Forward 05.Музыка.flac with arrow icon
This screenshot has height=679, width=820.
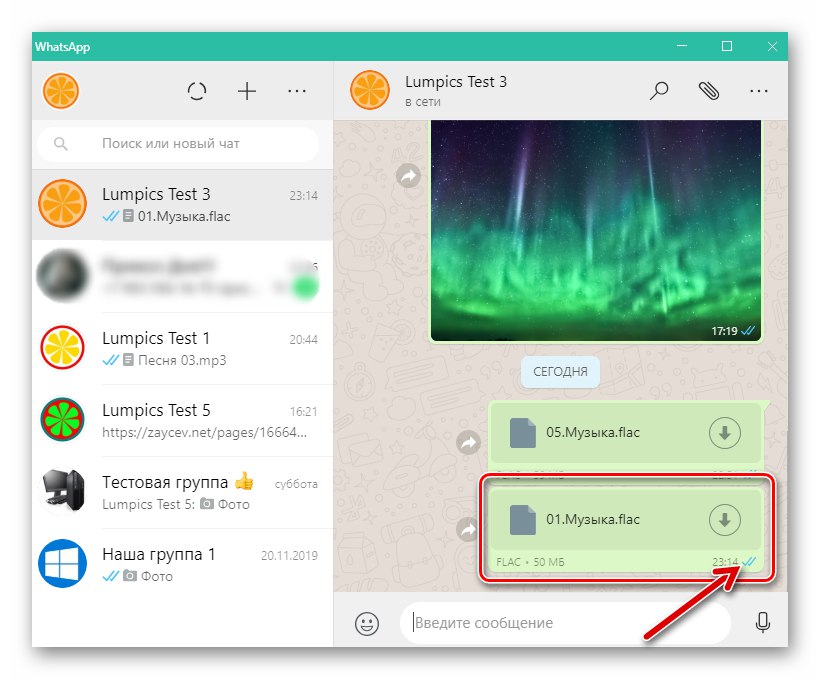469,443
